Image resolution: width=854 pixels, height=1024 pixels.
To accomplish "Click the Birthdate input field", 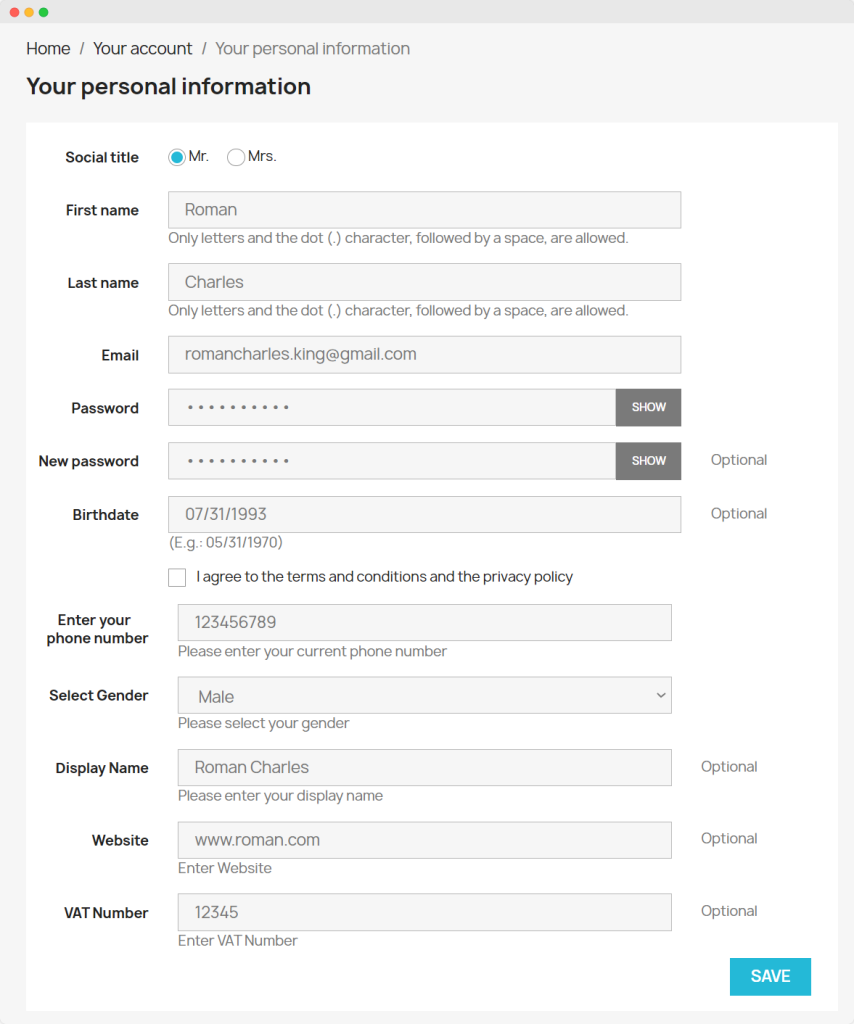I will pos(424,515).
